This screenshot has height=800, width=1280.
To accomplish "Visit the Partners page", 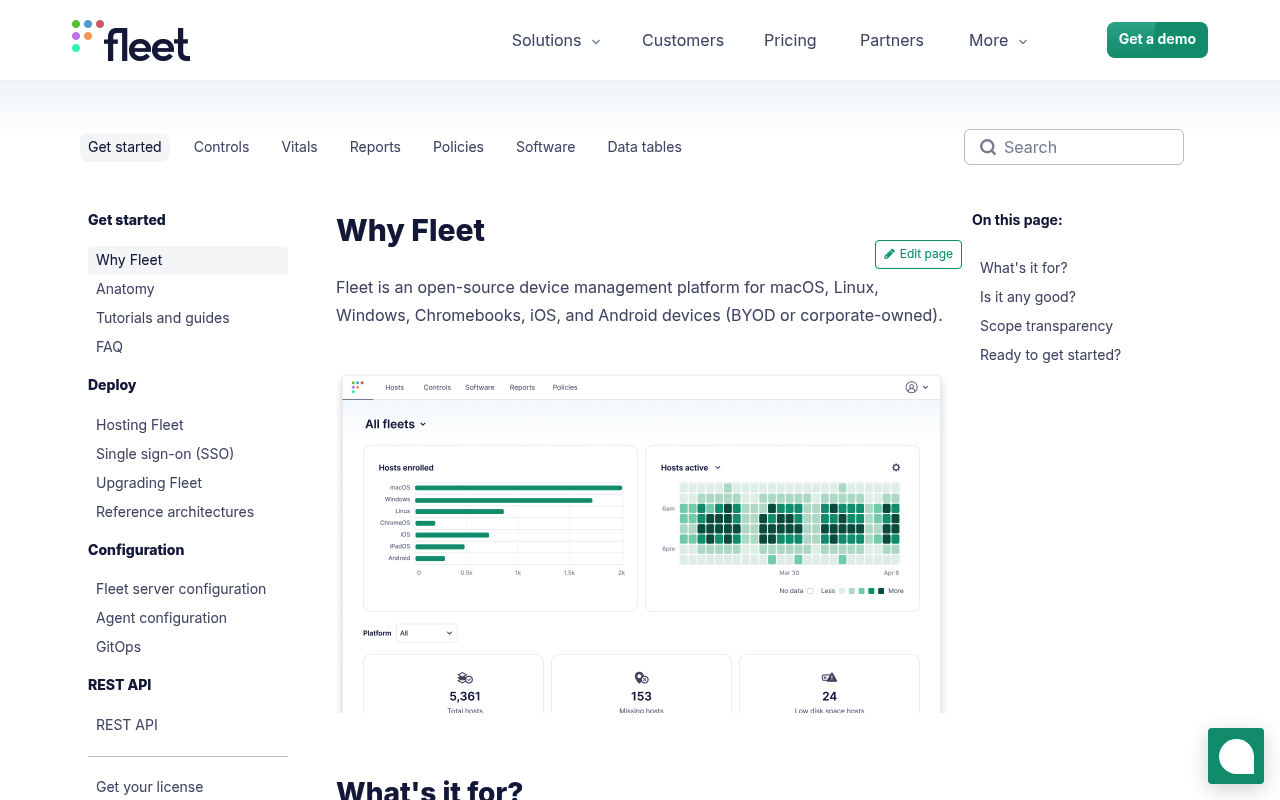I will (892, 40).
